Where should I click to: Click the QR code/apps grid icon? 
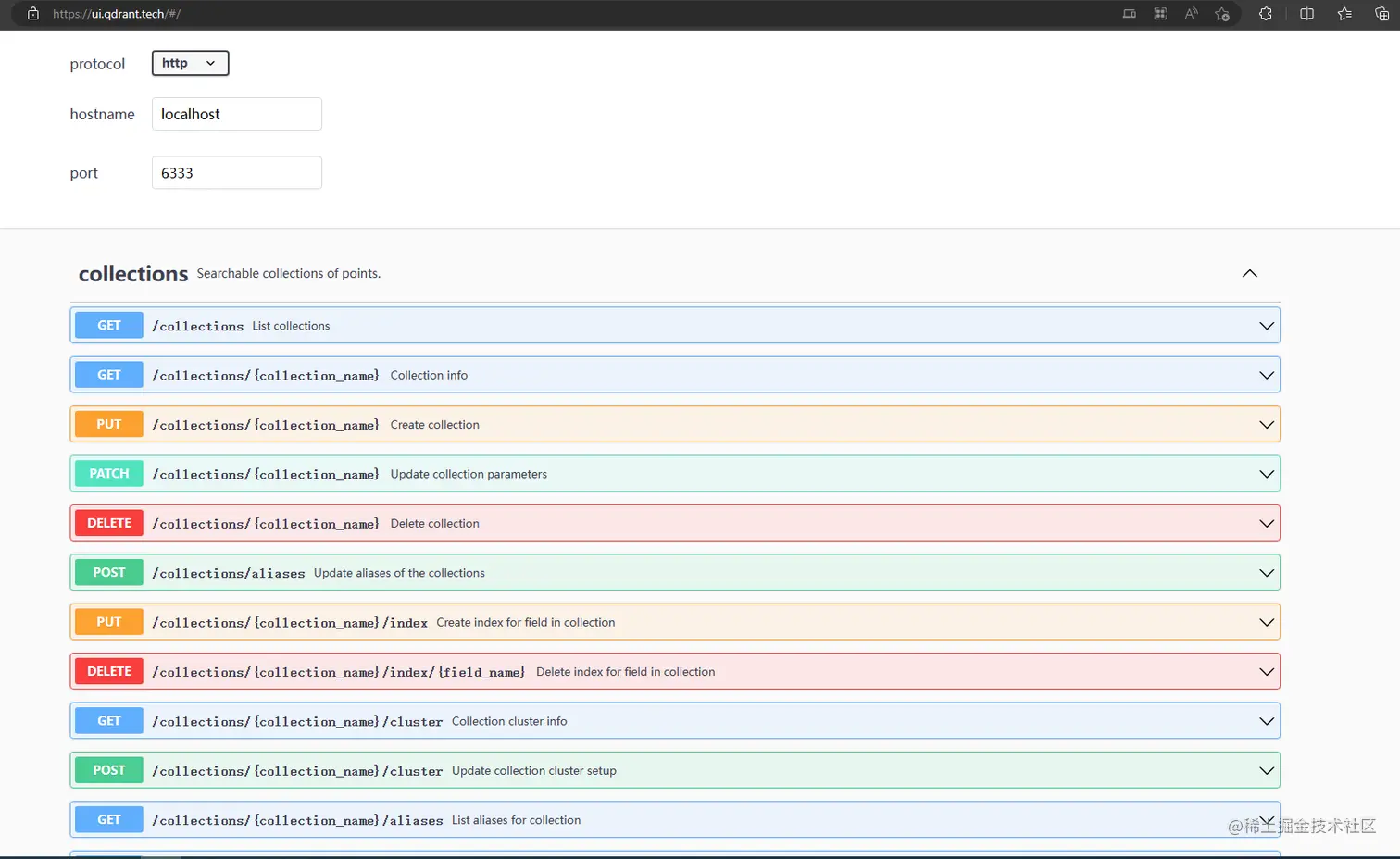coord(1160,14)
